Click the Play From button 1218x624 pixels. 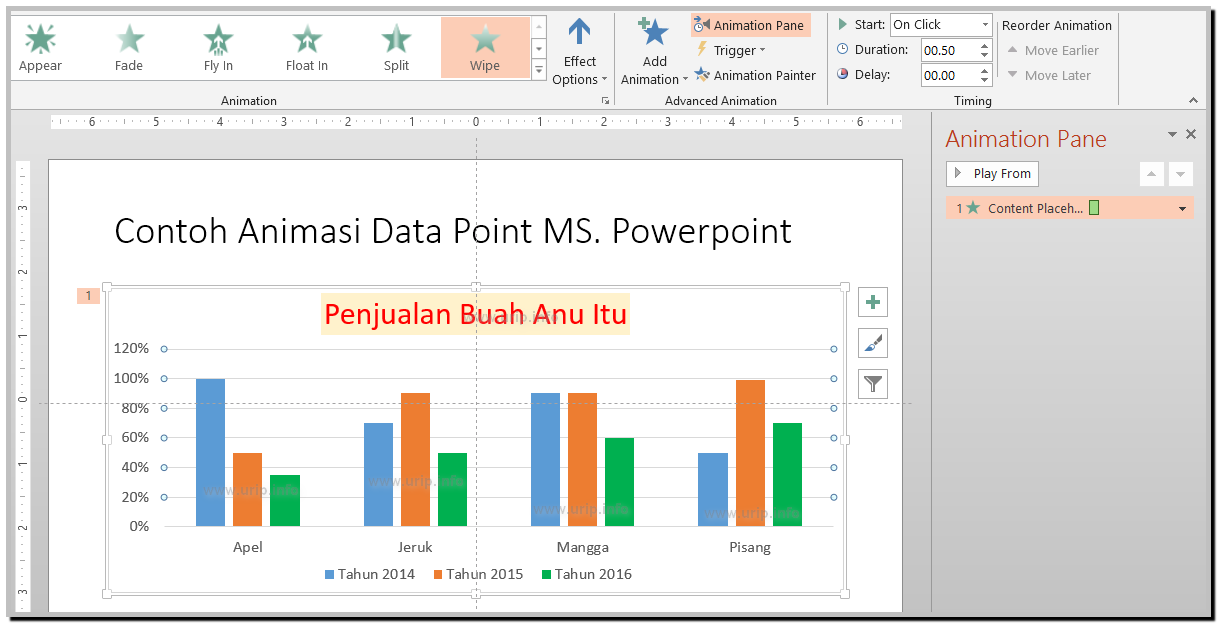tap(991, 173)
